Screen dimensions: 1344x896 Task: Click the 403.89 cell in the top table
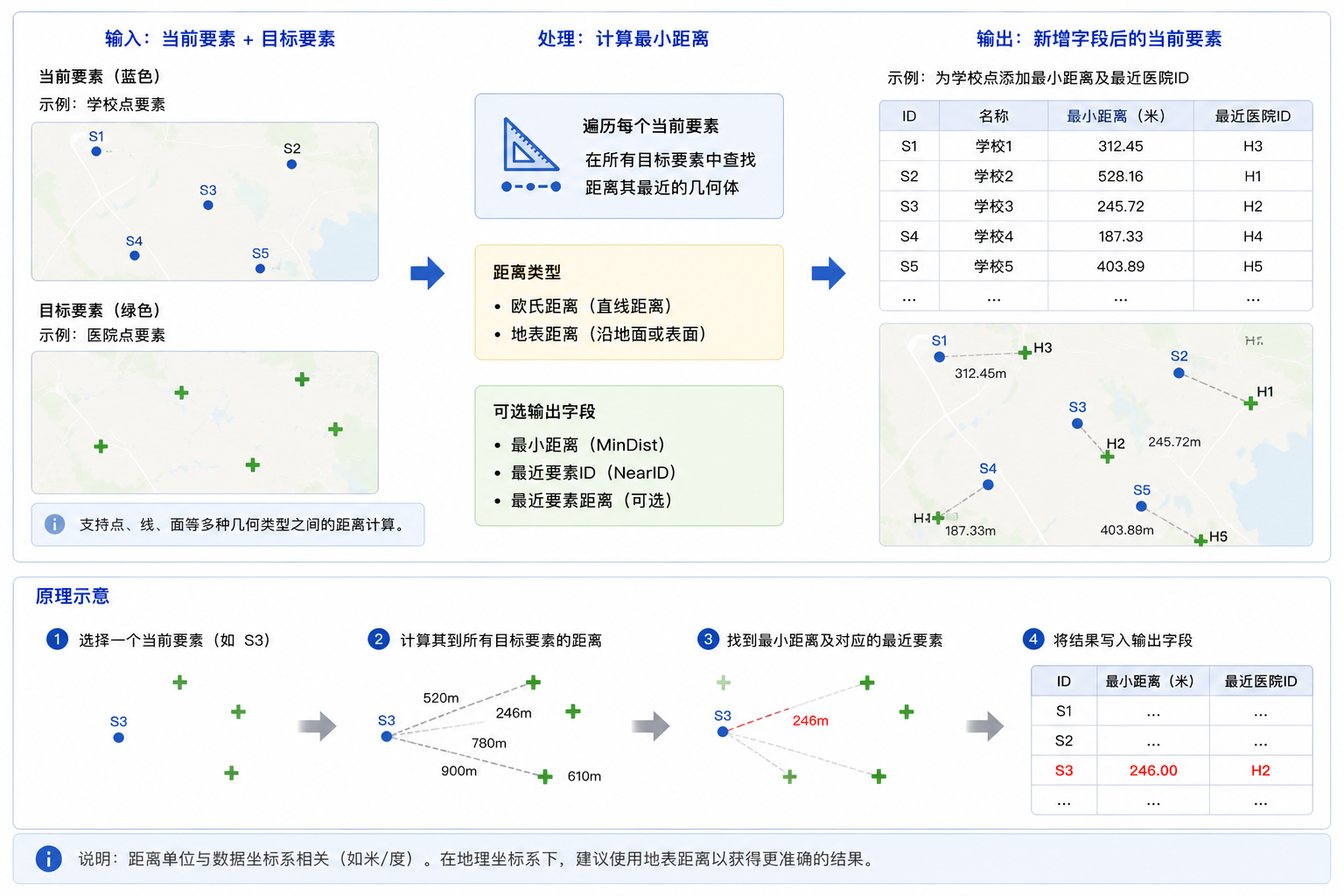[1120, 266]
